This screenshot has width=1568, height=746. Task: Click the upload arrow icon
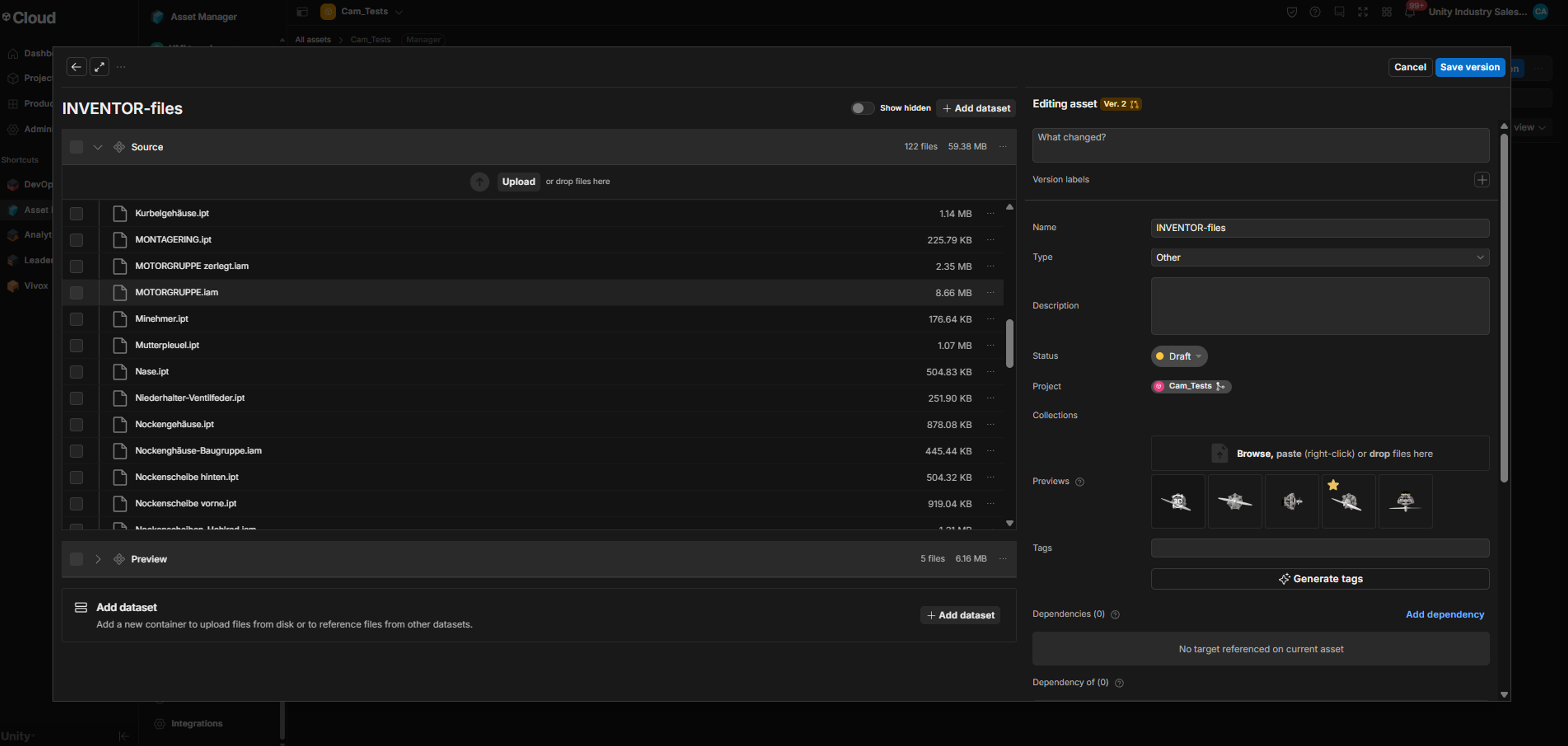pos(479,181)
